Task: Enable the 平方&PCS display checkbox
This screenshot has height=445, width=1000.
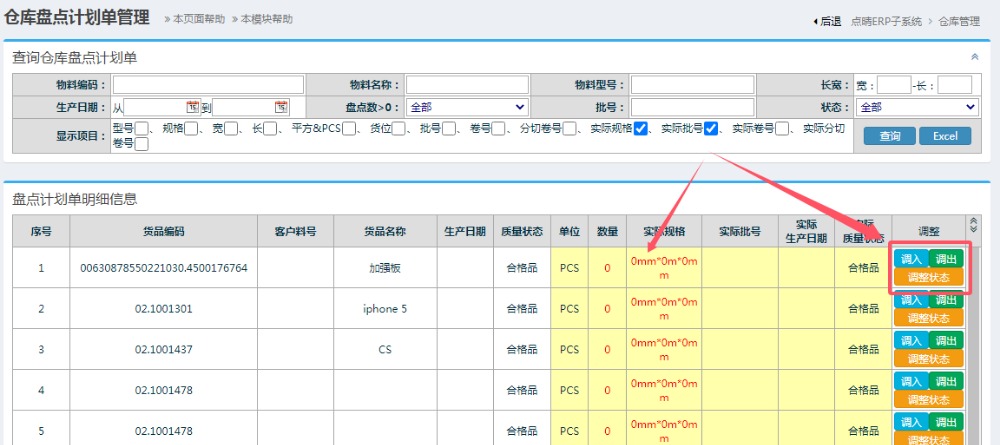Action: click(x=350, y=128)
